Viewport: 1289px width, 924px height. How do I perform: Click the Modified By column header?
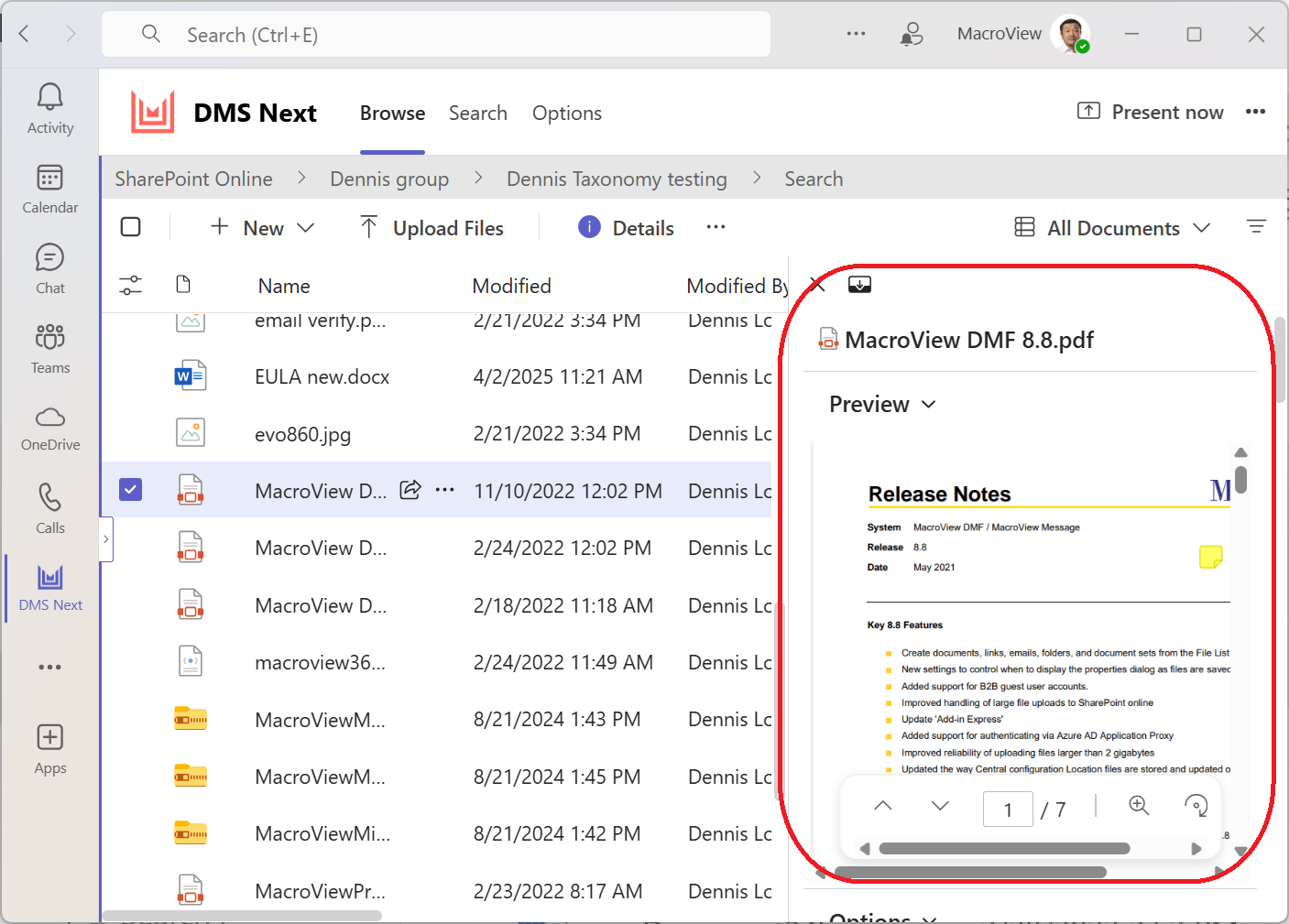pyautogui.click(x=737, y=286)
